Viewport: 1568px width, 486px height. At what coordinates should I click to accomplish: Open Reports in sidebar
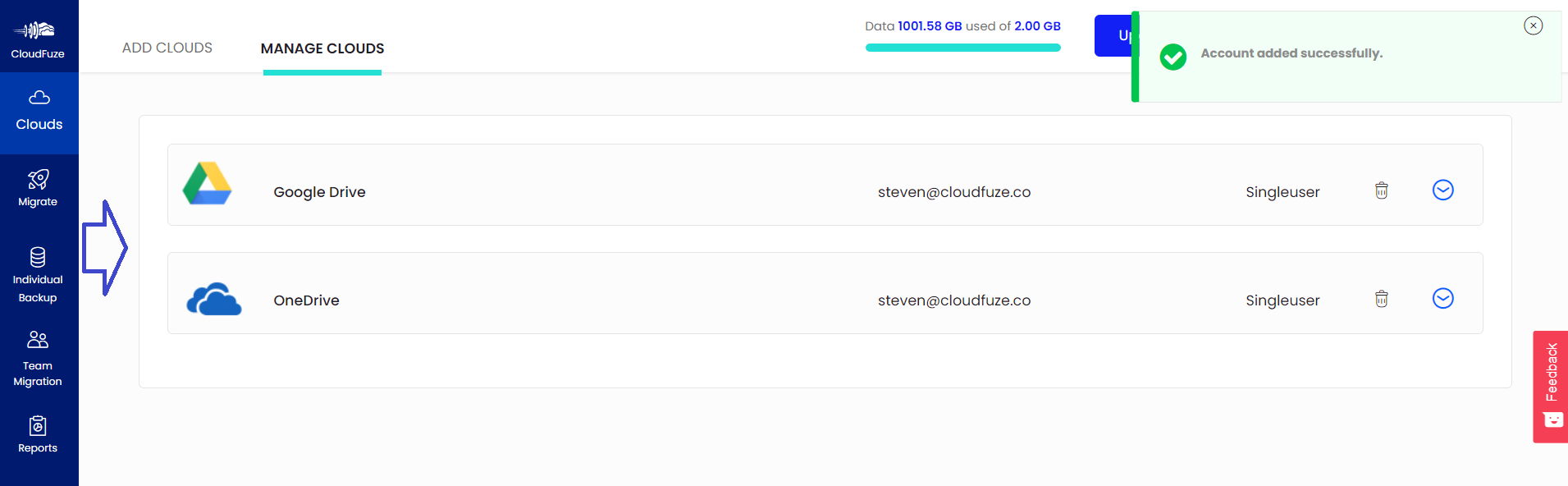click(38, 435)
